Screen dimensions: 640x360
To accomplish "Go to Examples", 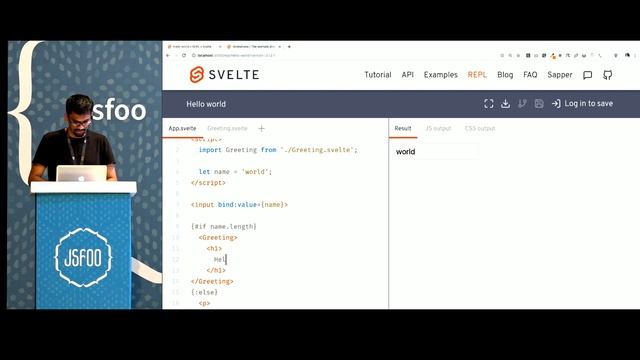I will 440,75.
